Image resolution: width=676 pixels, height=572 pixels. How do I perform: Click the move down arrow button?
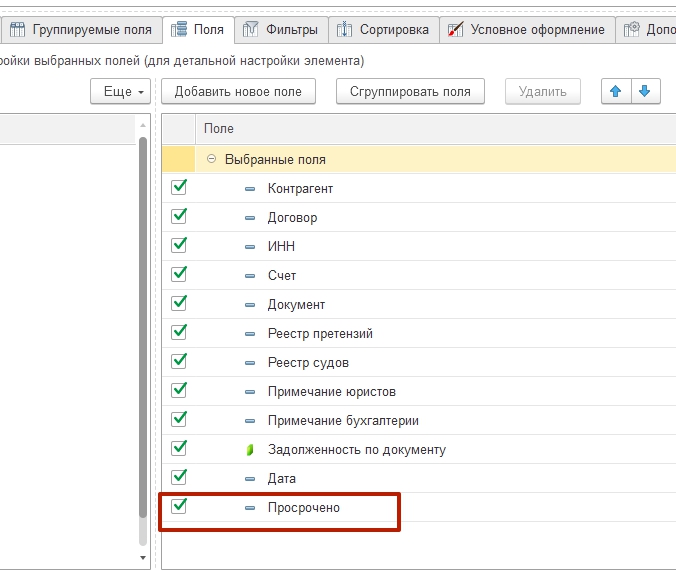click(644, 91)
